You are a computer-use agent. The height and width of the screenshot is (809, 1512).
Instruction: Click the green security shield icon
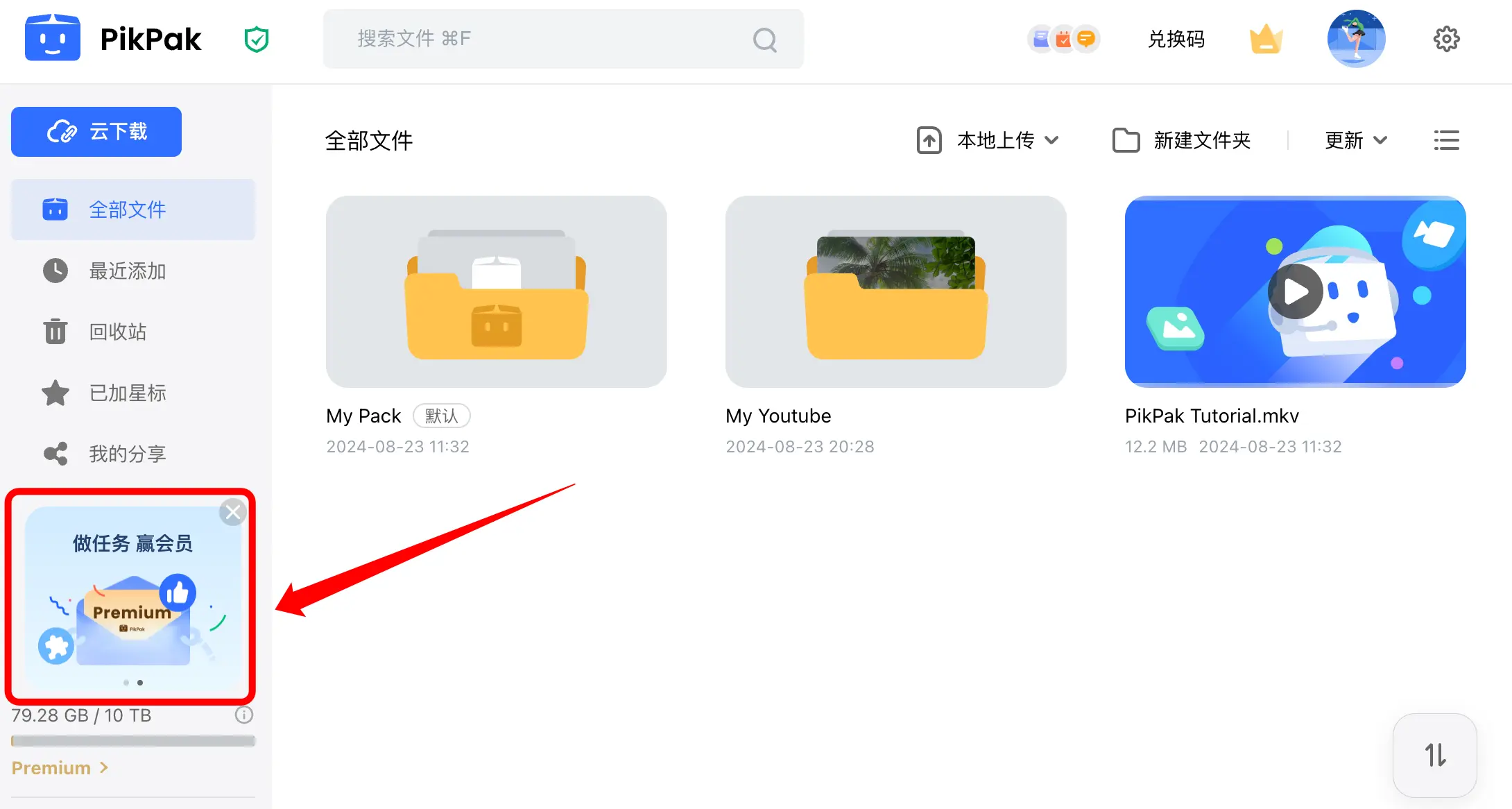point(257,40)
